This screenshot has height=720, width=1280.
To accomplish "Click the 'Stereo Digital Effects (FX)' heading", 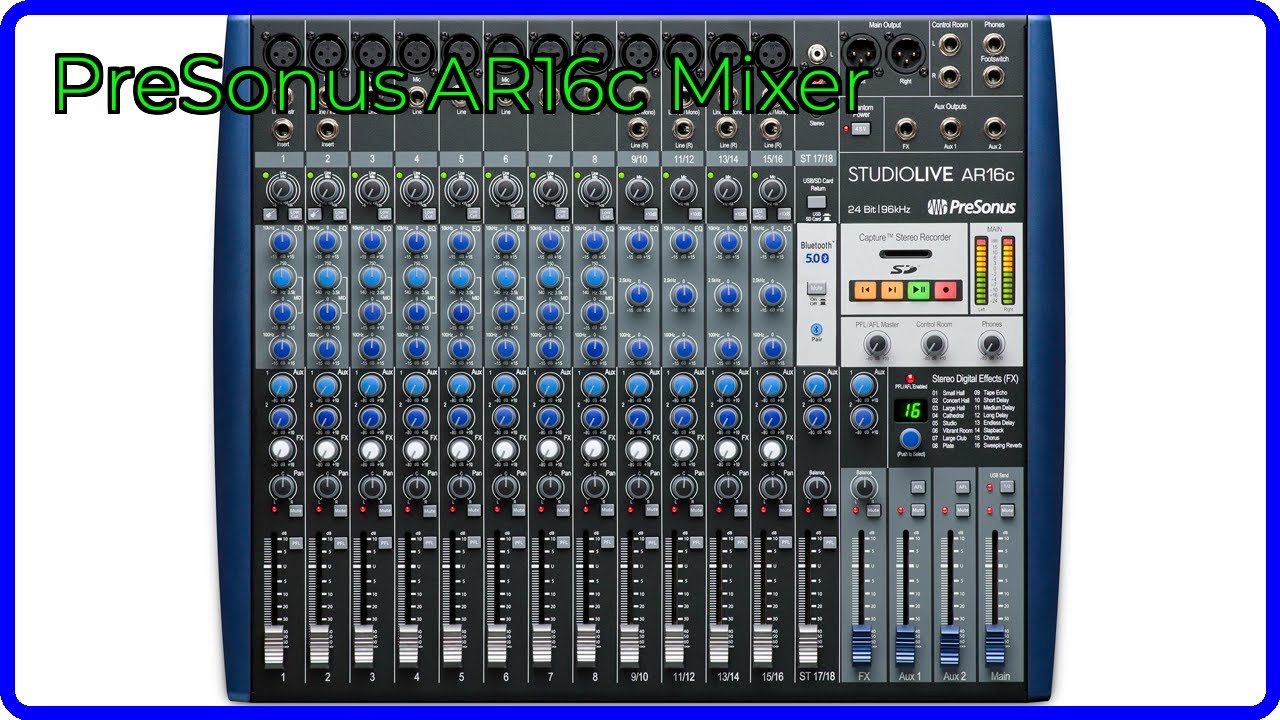I will coord(974,379).
